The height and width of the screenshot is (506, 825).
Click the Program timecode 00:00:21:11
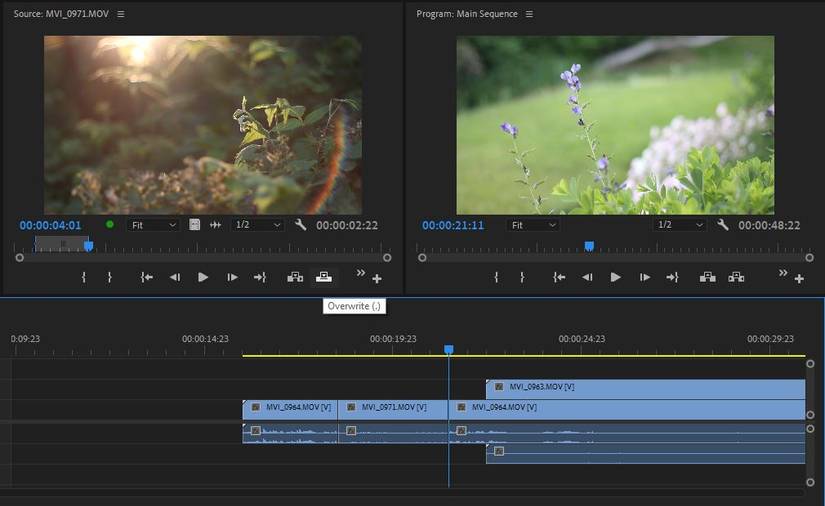click(x=453, y=225)
